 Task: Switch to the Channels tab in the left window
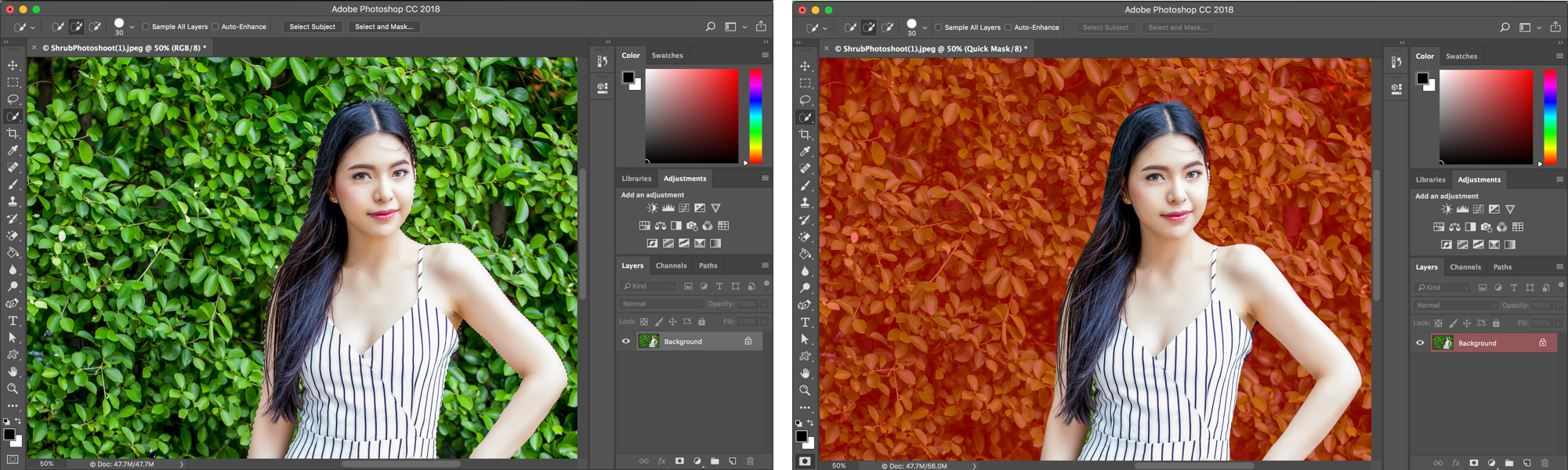click(671, 266)
